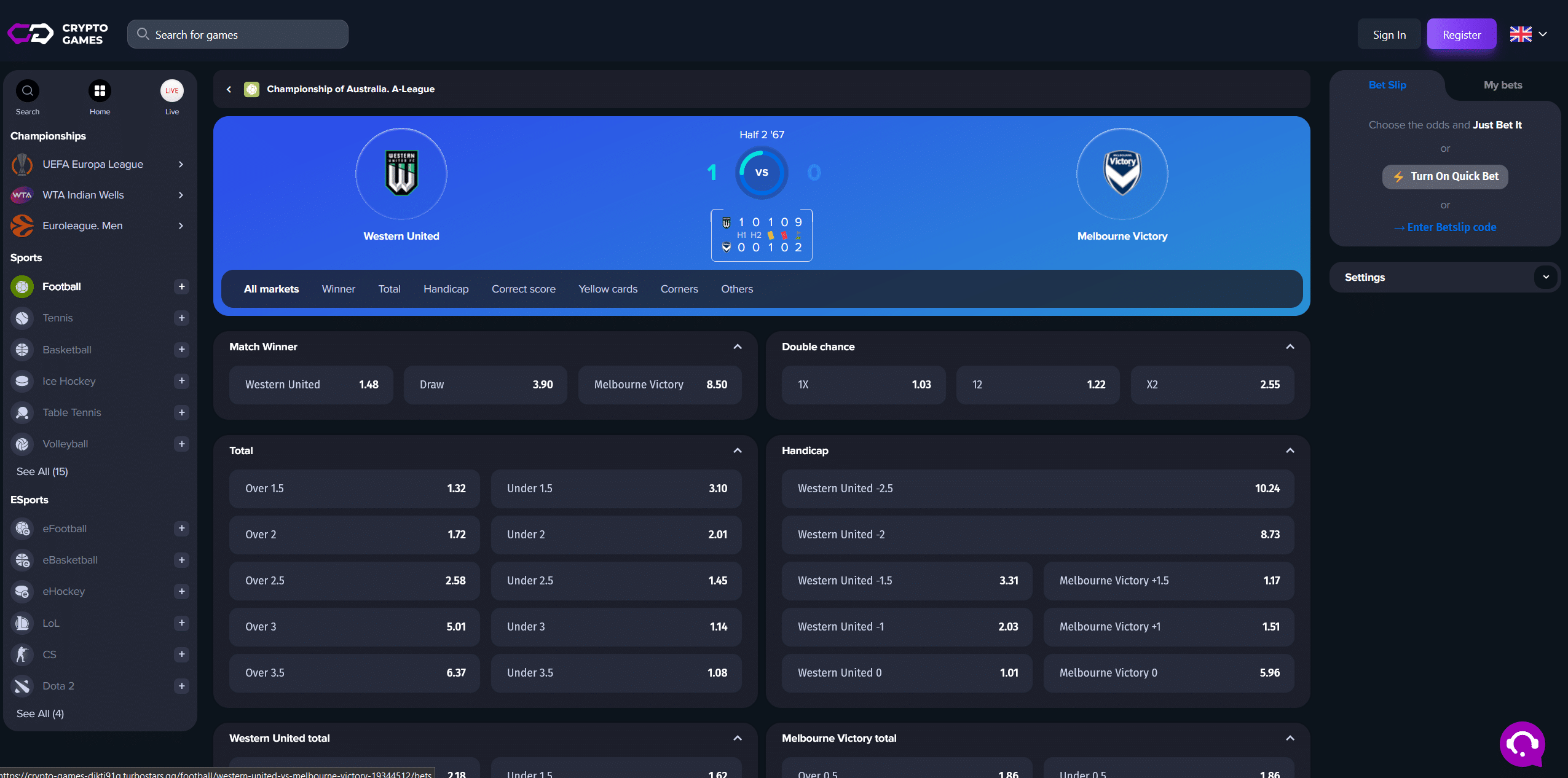Click the Western United team crest

pyautogui.click(x=401, y=173)
